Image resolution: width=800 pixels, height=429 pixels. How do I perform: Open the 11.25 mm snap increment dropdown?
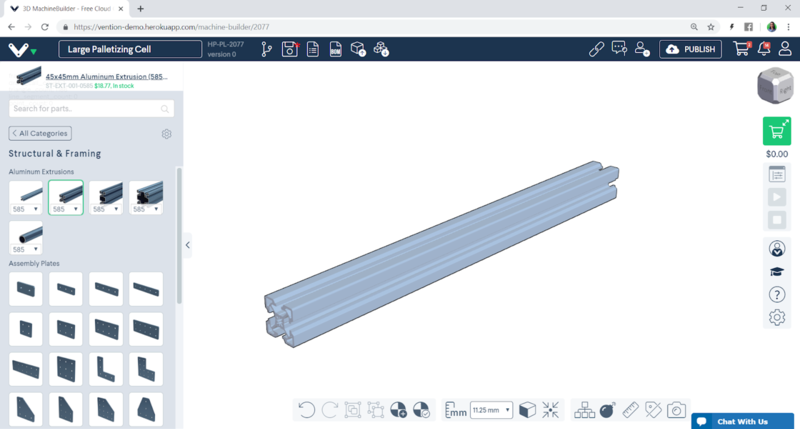(x=491, y=410)
